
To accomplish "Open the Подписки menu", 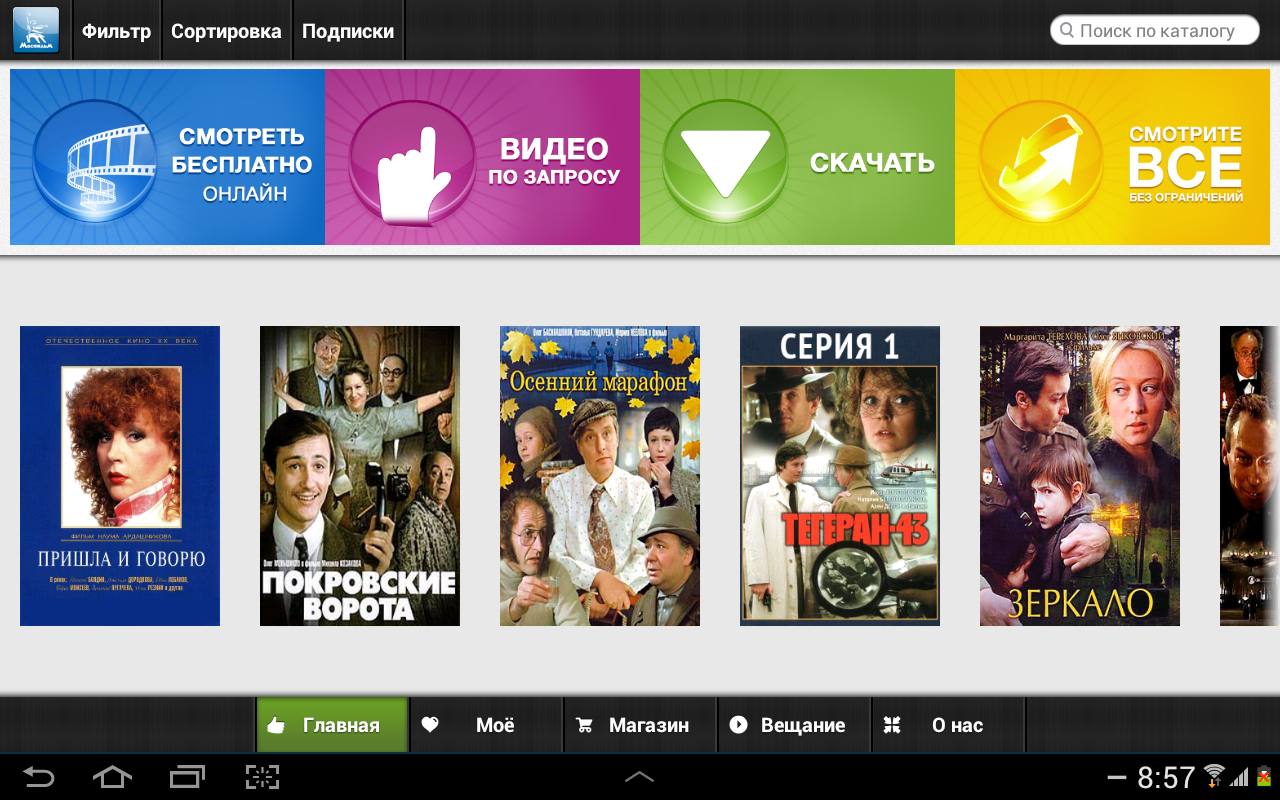I will (x=348, y=31).
